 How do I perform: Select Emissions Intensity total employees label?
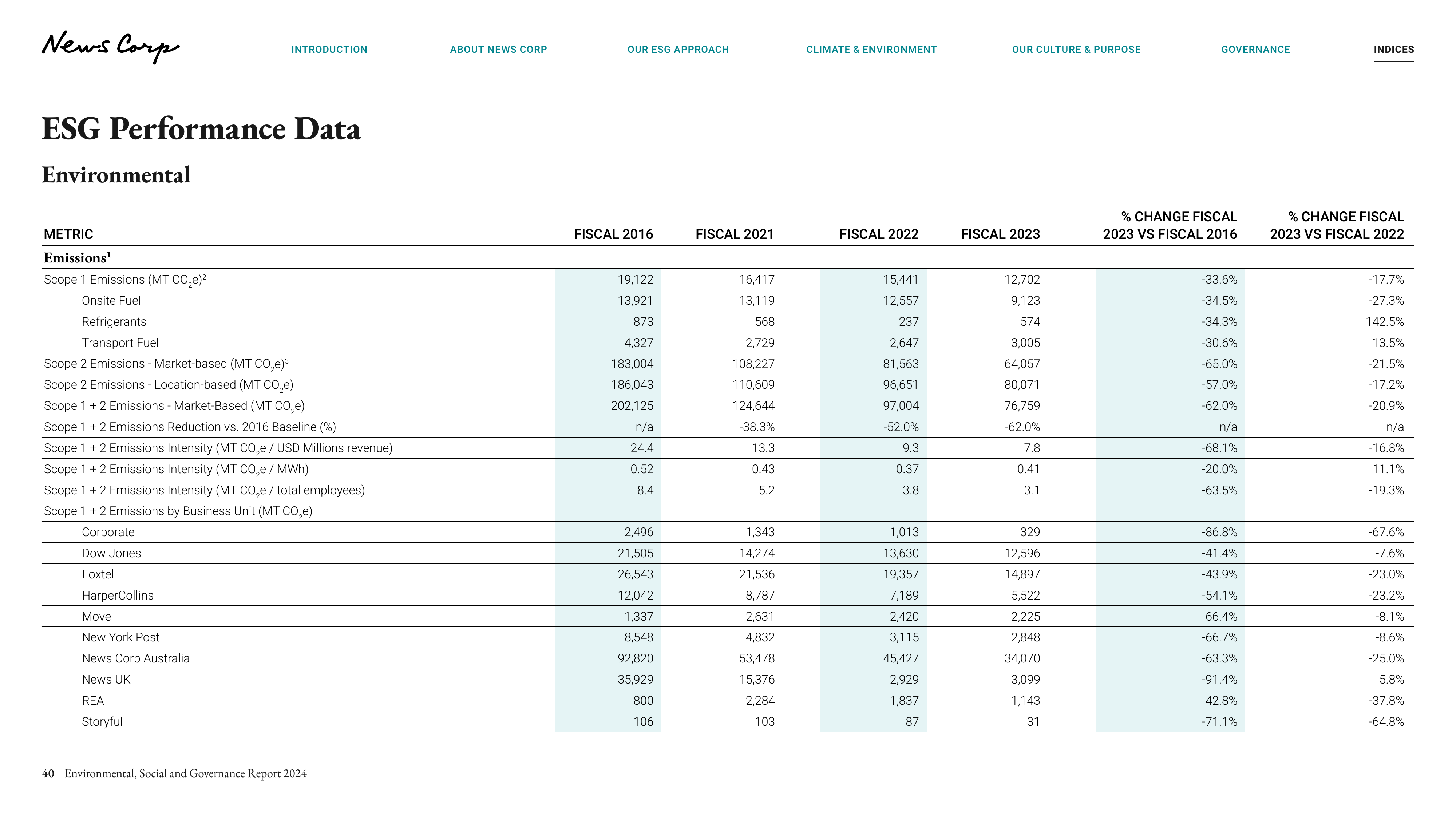(x=205, y=490)
